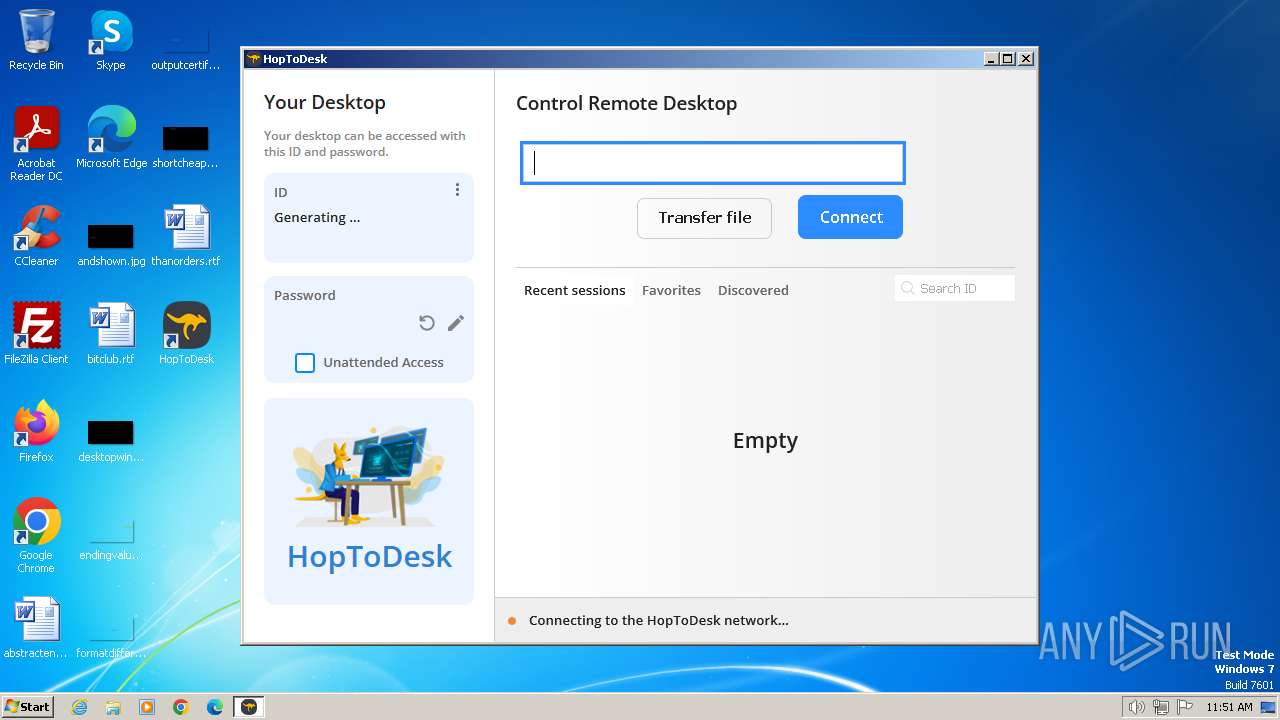Select the FileZilla Client desktop icon
This screenshot has width=1280, height=720.
tap(36, 334)
